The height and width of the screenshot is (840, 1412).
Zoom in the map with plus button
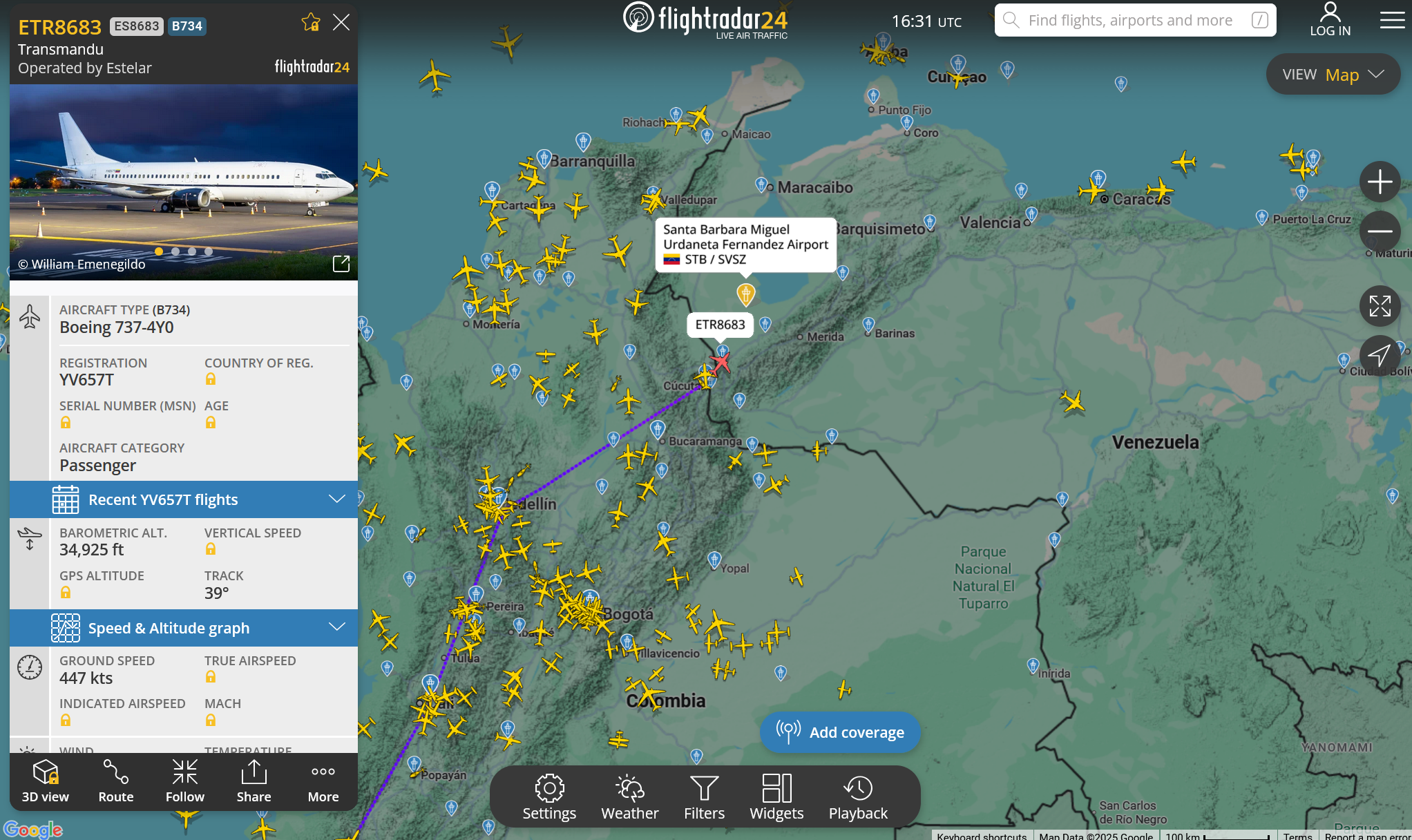pyautogui.click(x=1380, y=182)
